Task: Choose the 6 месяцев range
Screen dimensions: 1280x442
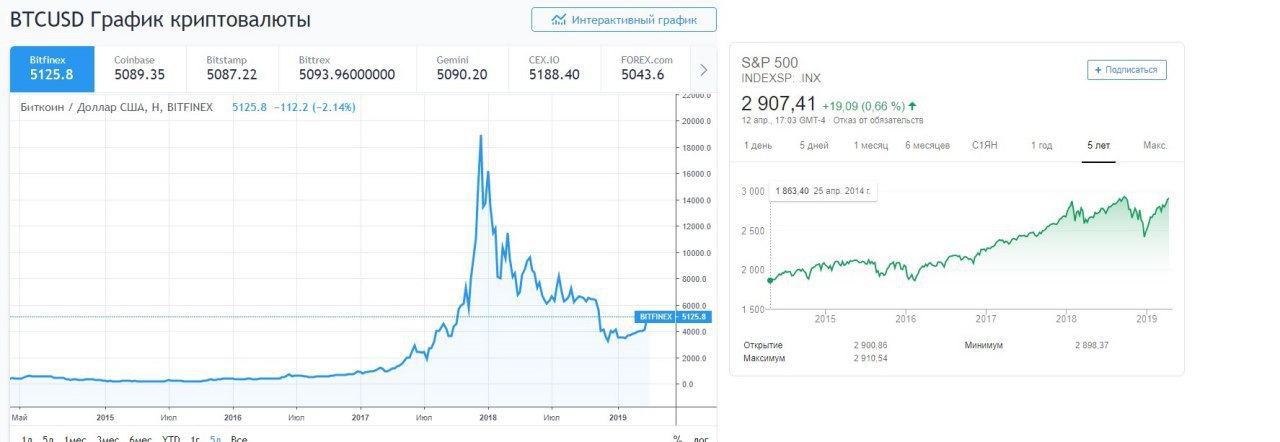Action: (927, 145)
